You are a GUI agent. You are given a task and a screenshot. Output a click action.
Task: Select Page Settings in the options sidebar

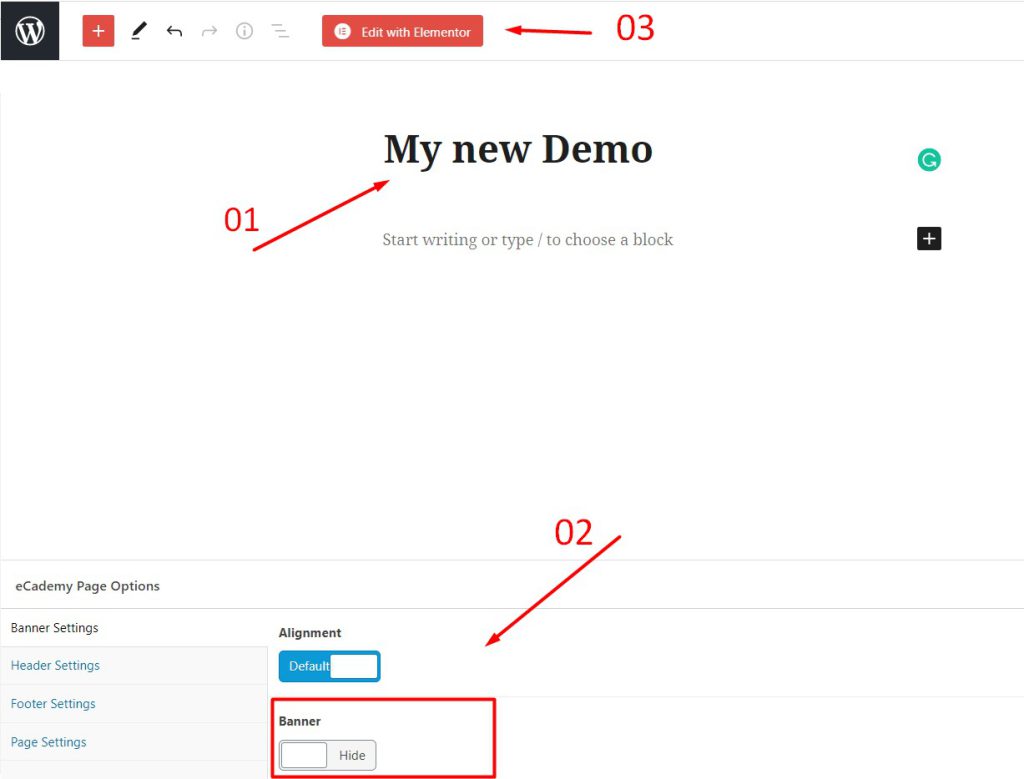click(48, 741)
